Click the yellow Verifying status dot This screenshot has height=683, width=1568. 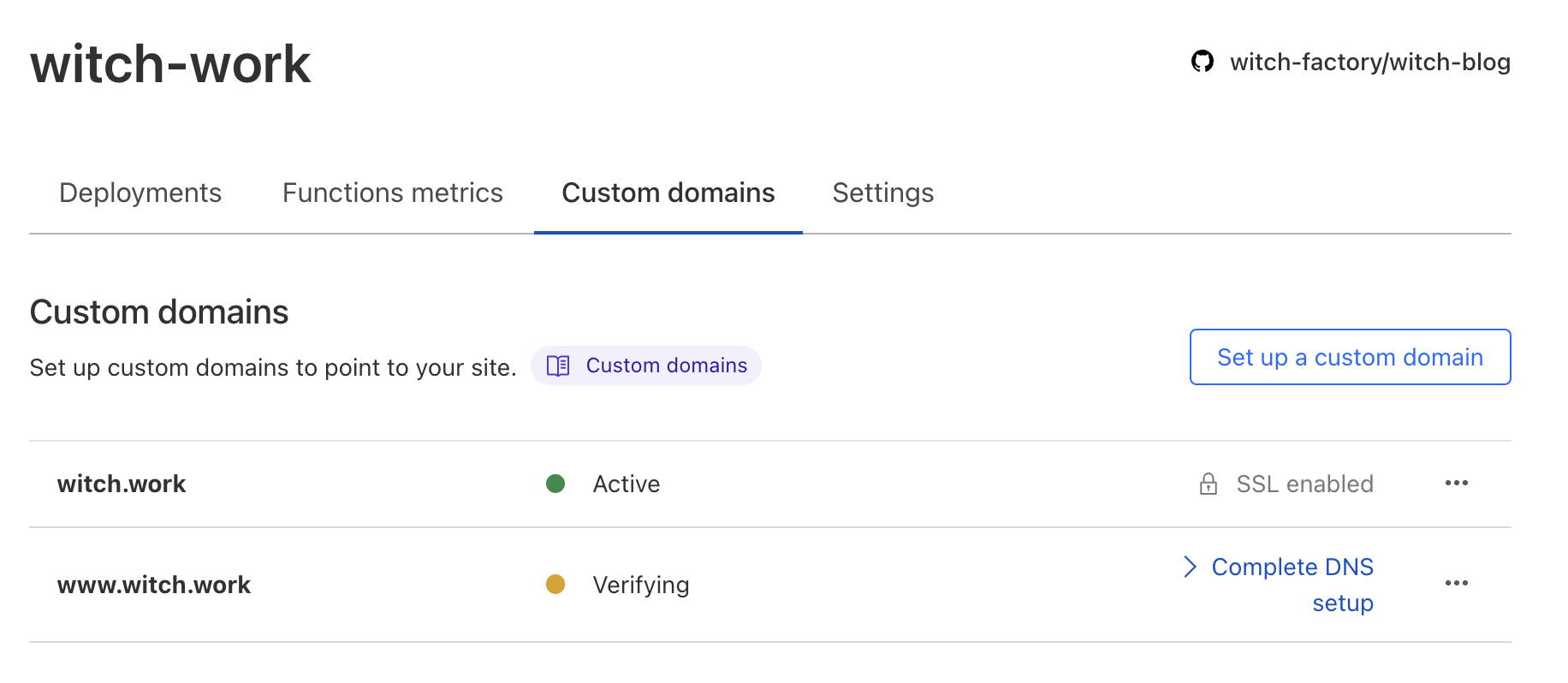555,585
